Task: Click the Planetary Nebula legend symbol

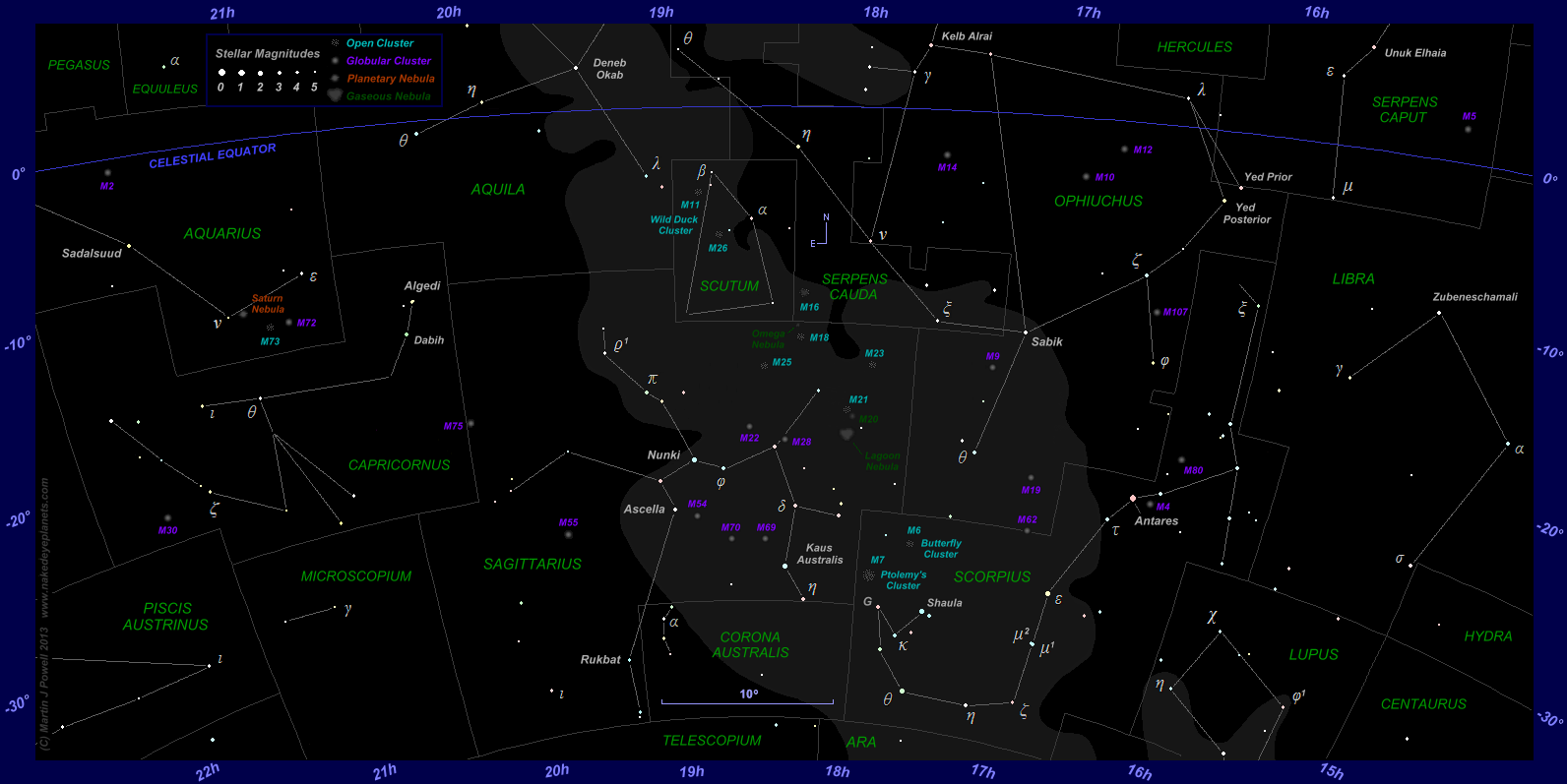Action: tap(336, 79)
